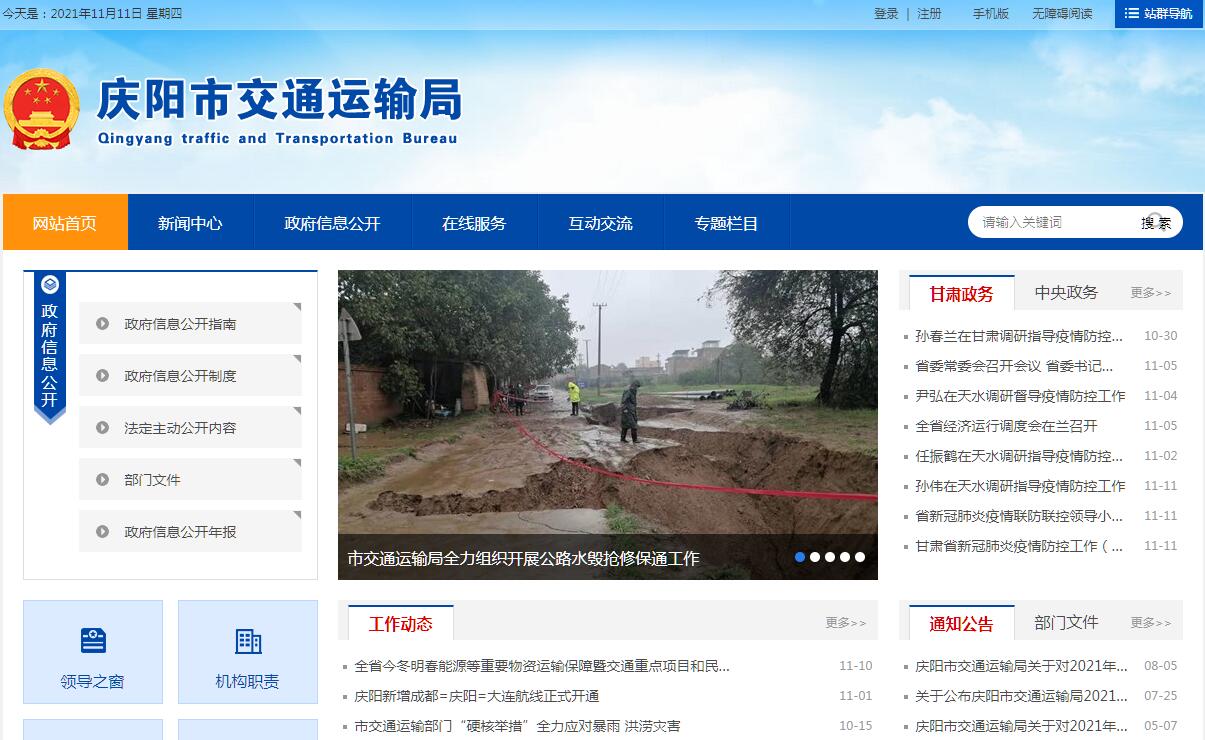Image resolution: width=1205 pixels, height=740 pixels.
Task: Select the third carousel indicator dot
Action: (x=830, y=557)
